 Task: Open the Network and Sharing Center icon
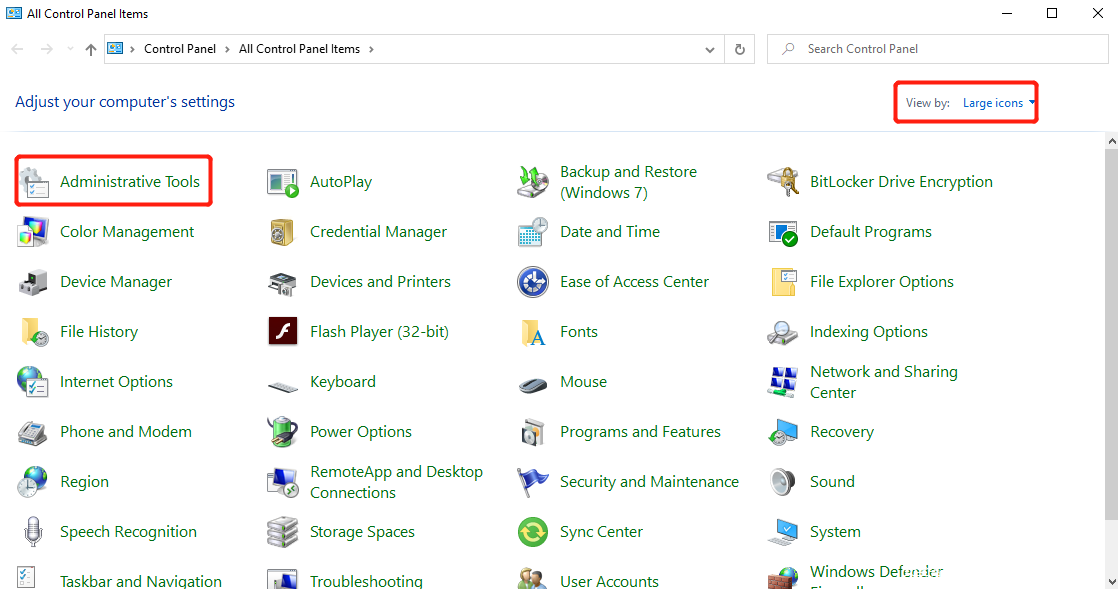point(783,382)
